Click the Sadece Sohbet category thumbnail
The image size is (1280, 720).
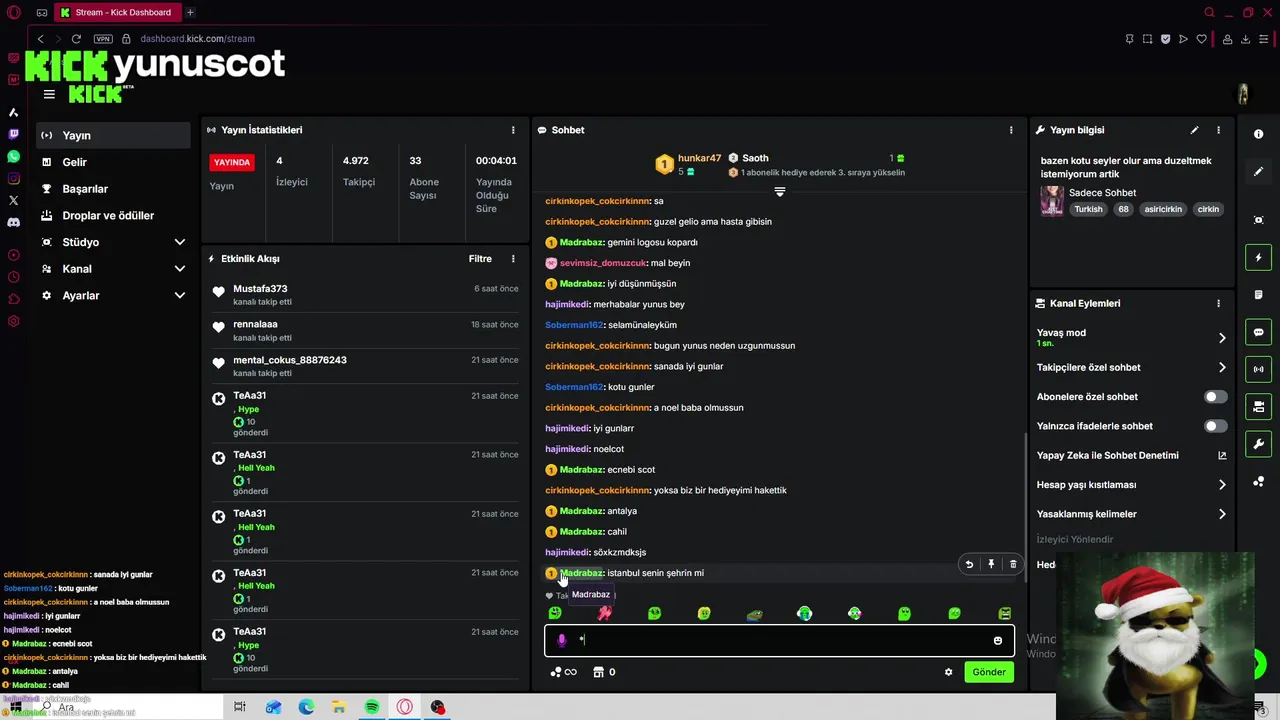coord(1052,201)
